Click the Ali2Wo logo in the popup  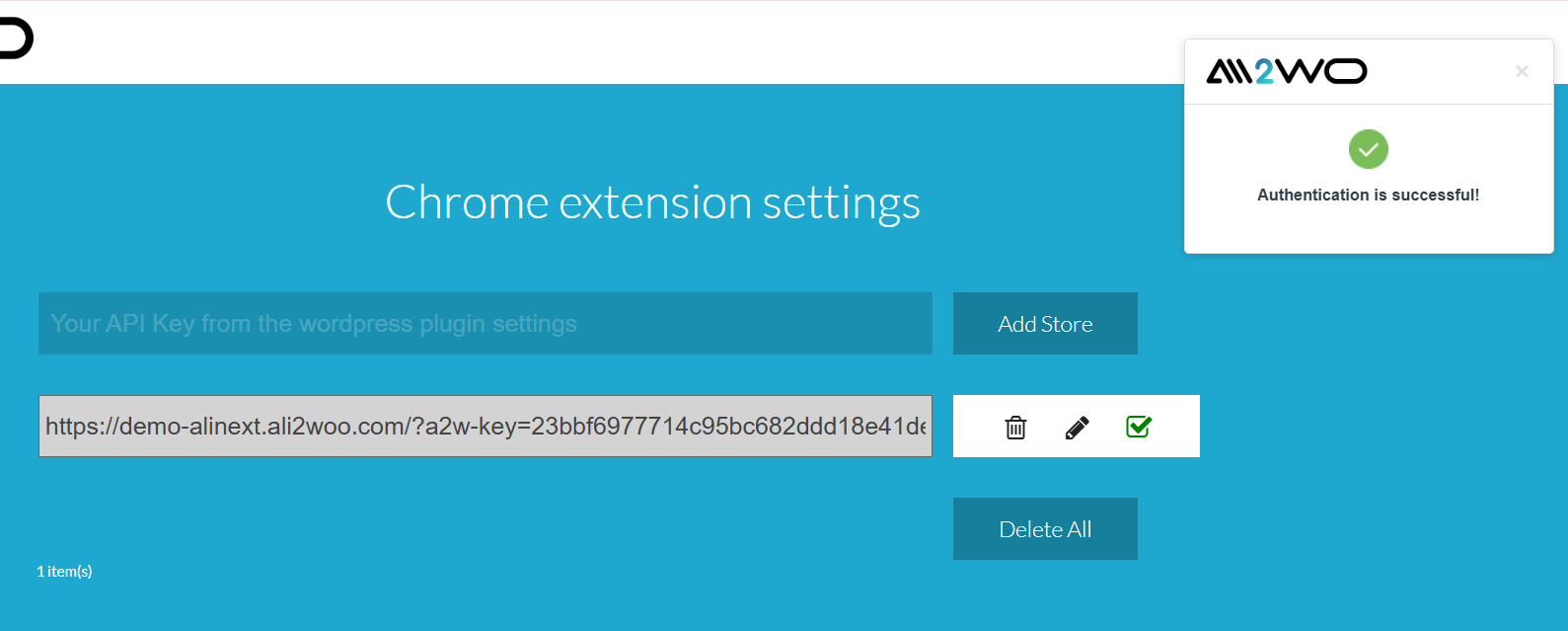pyautogui.click(x=1286, y=71)
